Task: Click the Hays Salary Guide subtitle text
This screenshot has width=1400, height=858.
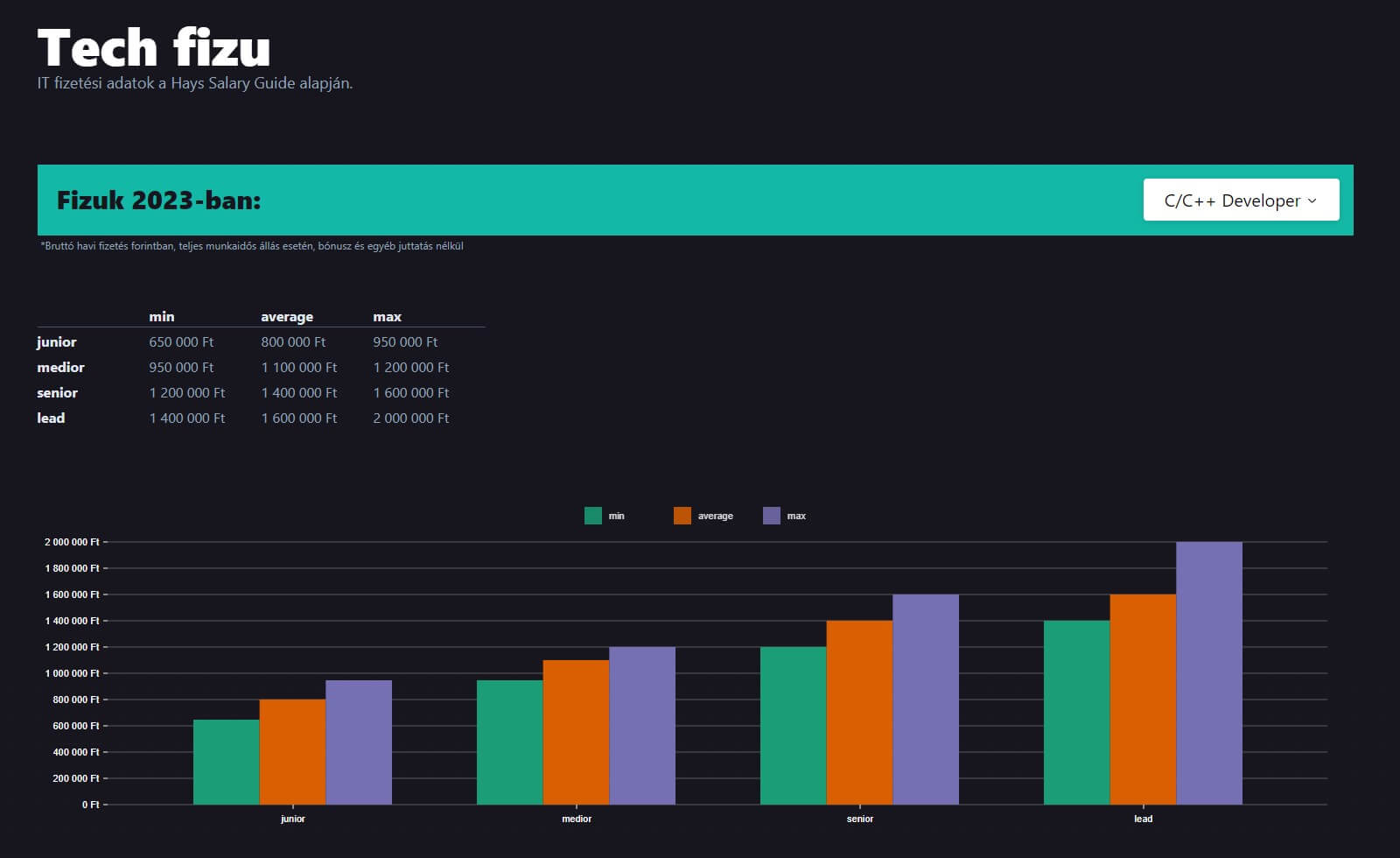Action: 194,84
